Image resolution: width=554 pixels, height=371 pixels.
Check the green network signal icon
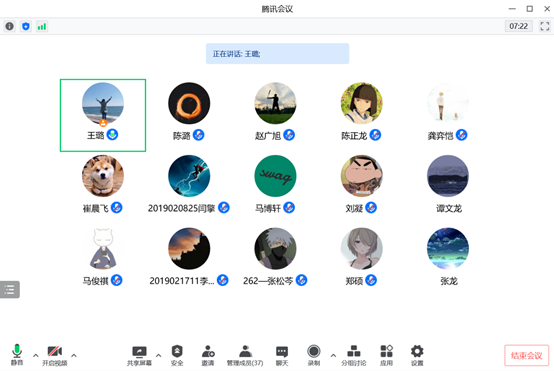pyautogui.click(x=42, y=26)
